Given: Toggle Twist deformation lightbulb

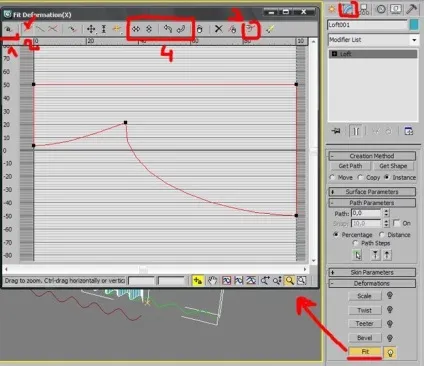Looking at the screenshot, I should (390, 310).
